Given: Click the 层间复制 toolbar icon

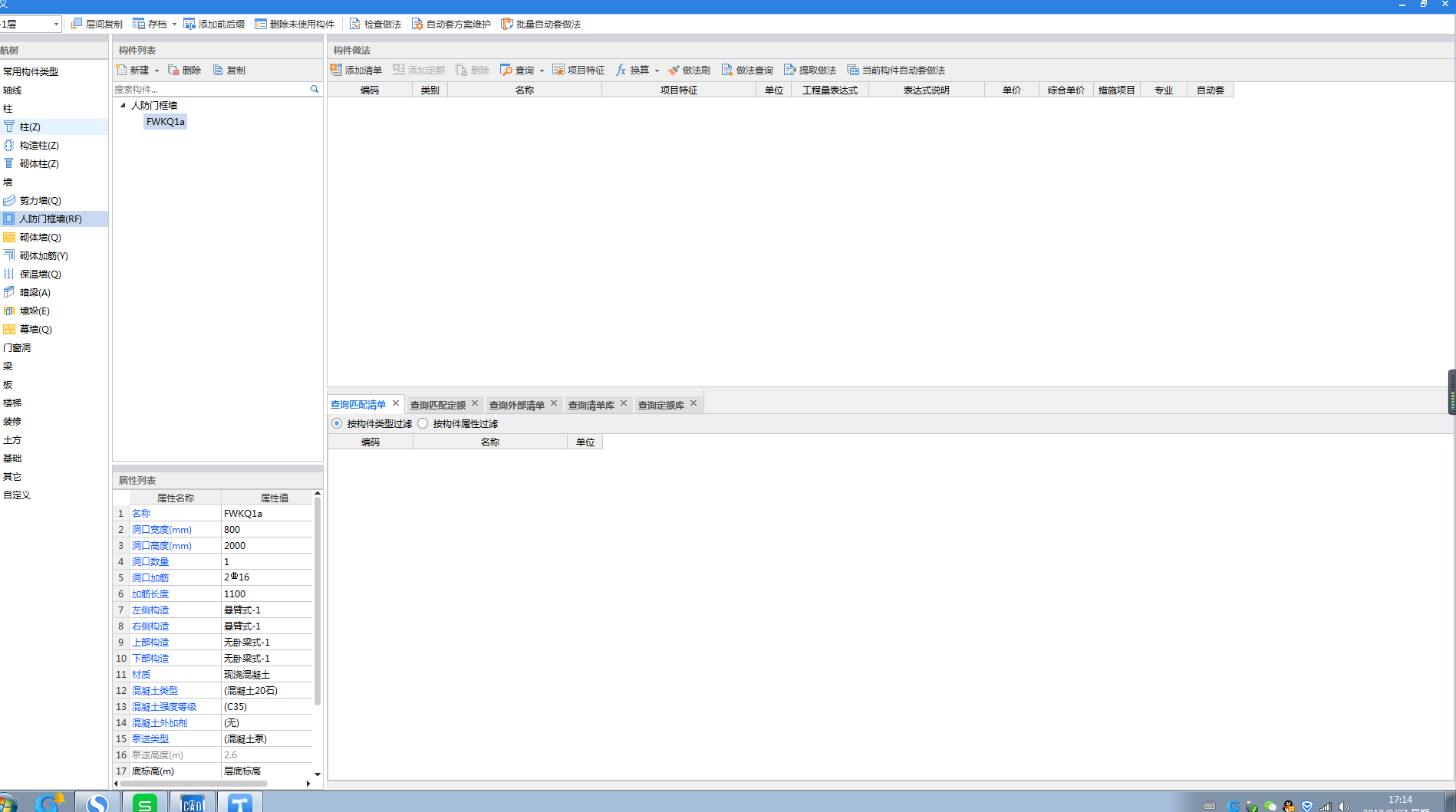Looking at the screenshot, I should (x=77, y=25).
